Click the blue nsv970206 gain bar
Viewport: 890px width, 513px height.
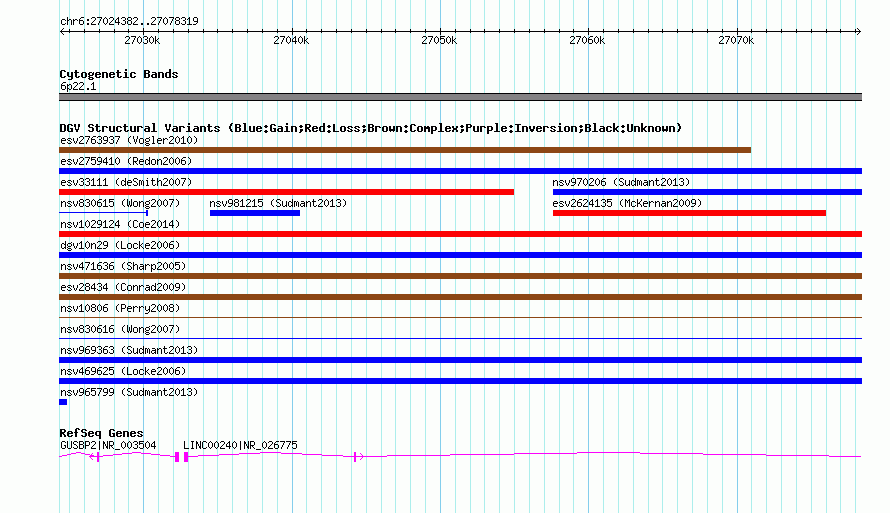coord(707,192)
